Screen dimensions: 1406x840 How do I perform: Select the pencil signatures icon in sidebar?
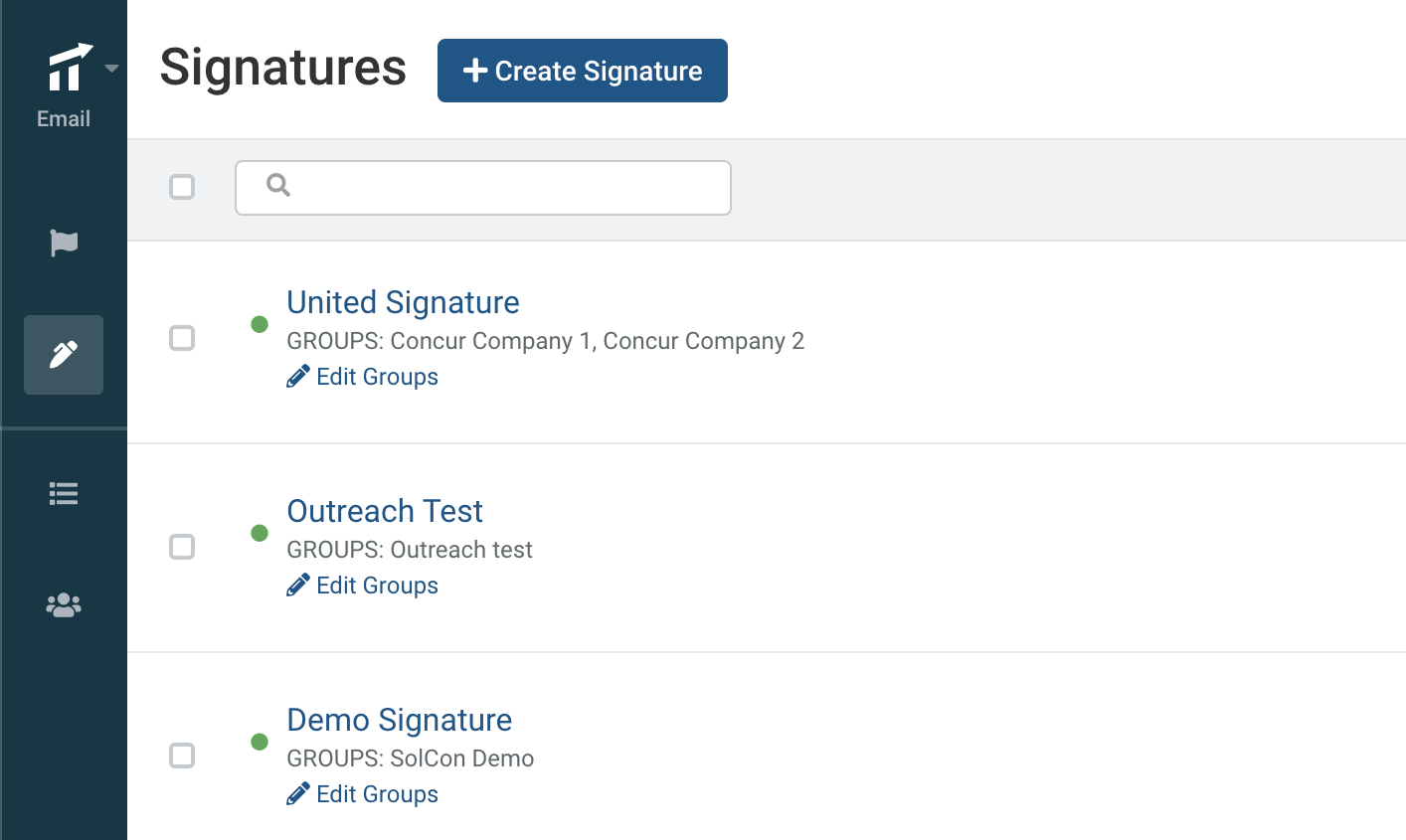coord(64,355)
